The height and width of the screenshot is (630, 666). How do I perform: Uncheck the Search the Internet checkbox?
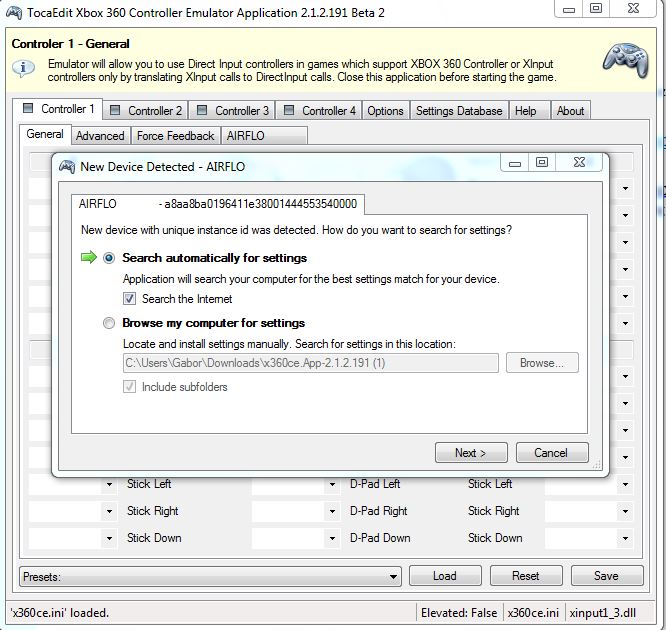(x=129, y=299)
